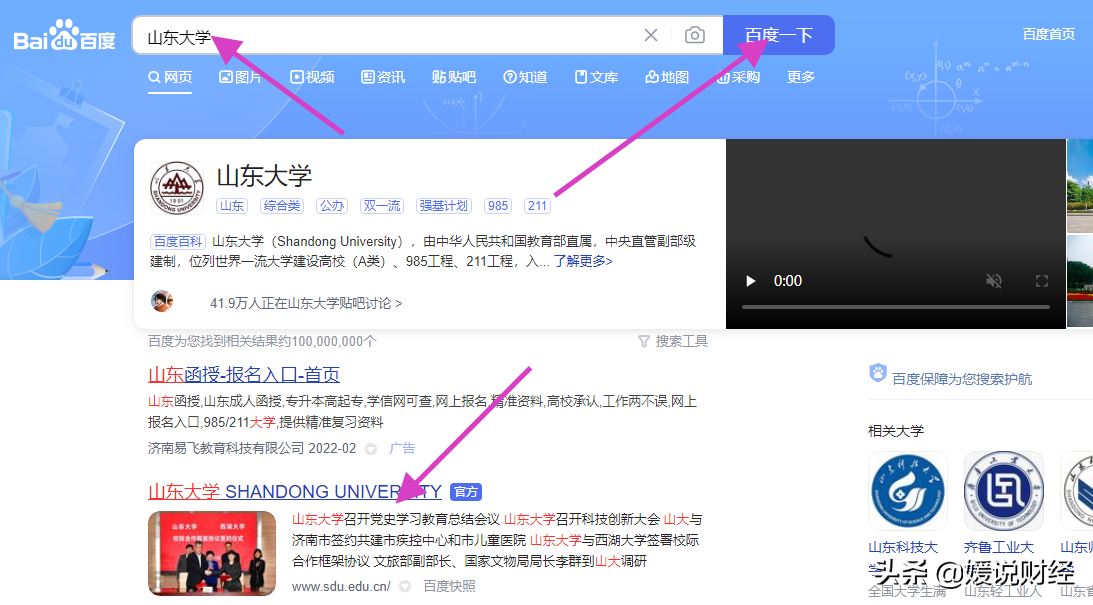Play the video
Screen dimensions: 1093x605
(751, 281)
